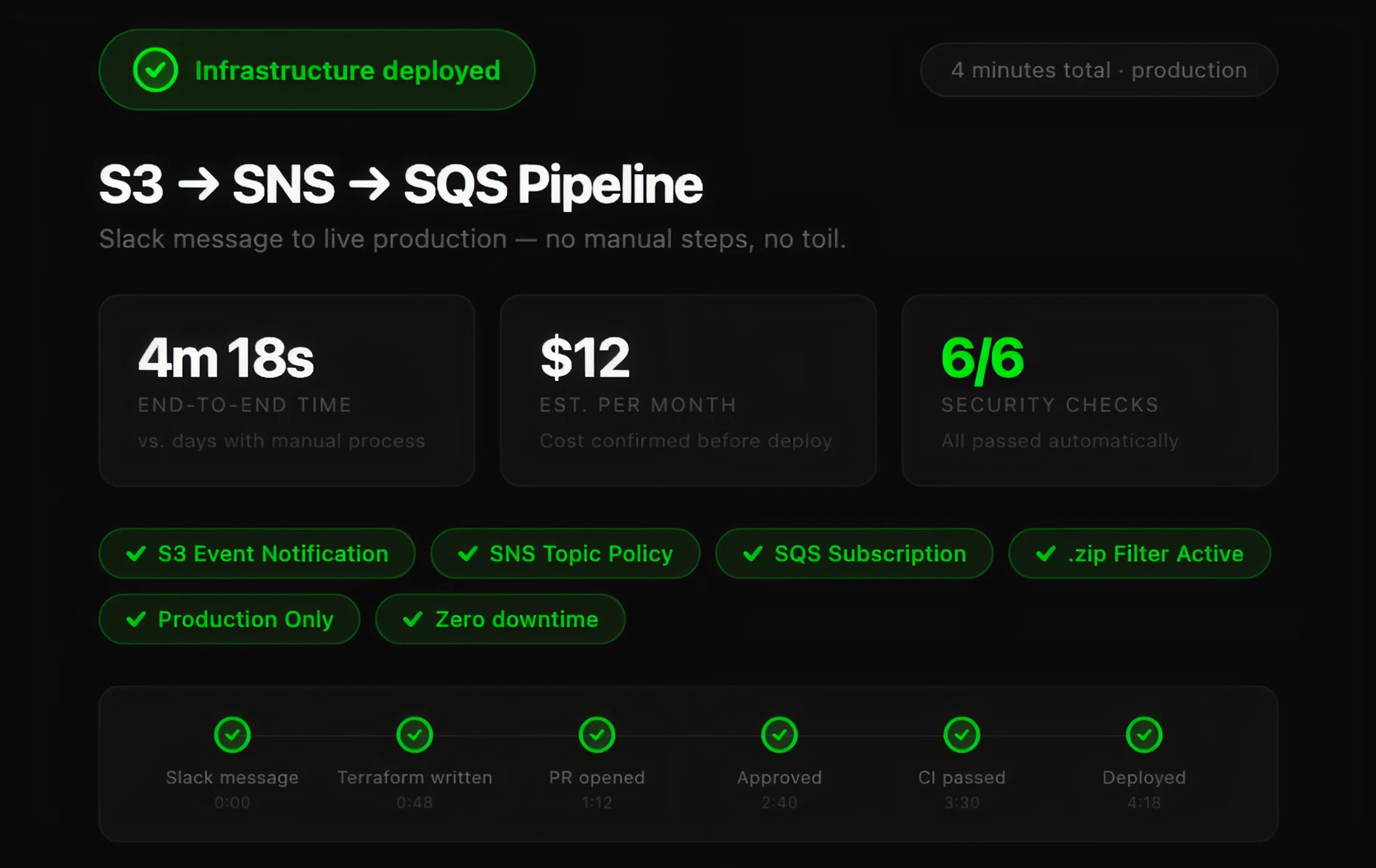Click the CI passed step checkmark
1376x868 pixels.
[961, 734]
